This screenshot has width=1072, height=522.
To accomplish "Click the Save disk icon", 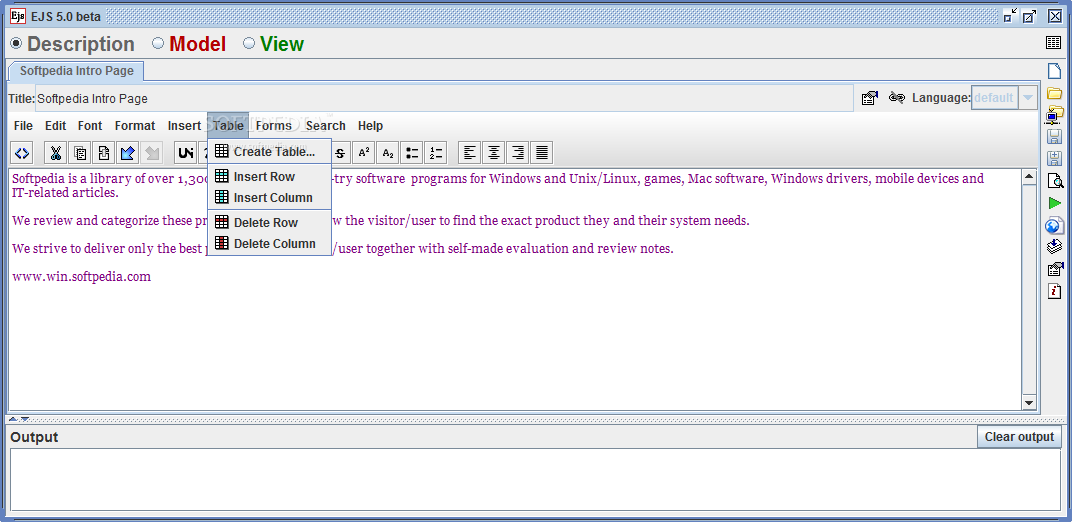I will [x=1054, y=137].
